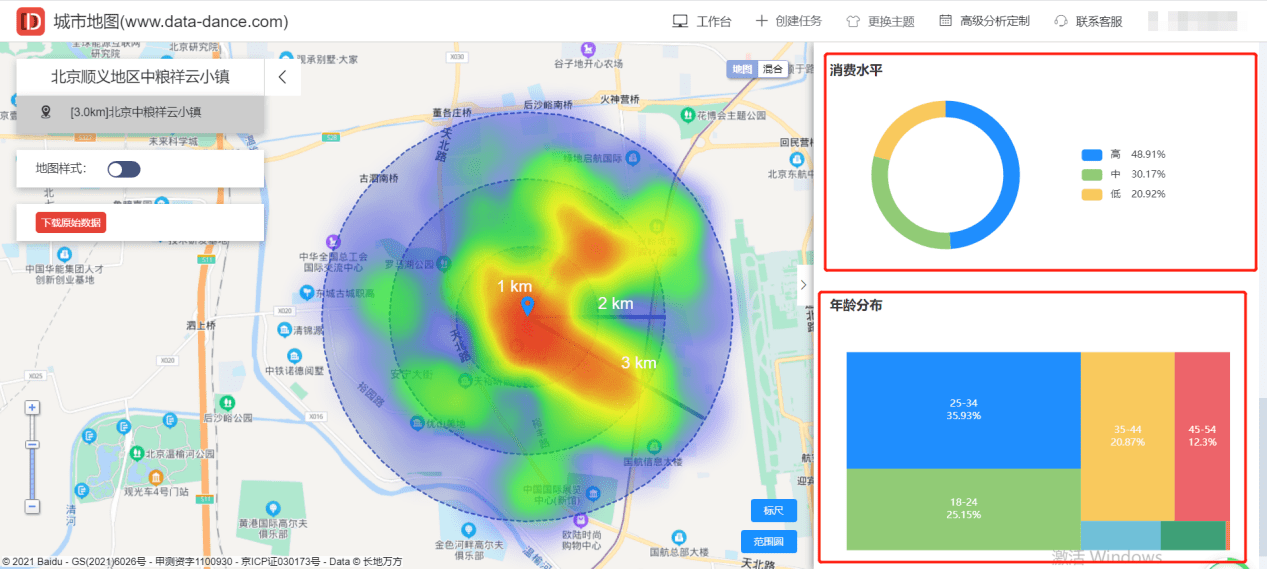Select the 45-54 block in 年龄分布 treemap

tap(1202, 435)
